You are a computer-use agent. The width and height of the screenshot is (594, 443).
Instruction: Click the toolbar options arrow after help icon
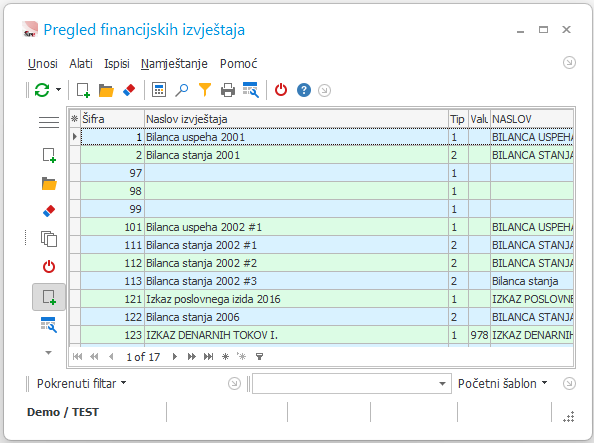coord(324,91)
